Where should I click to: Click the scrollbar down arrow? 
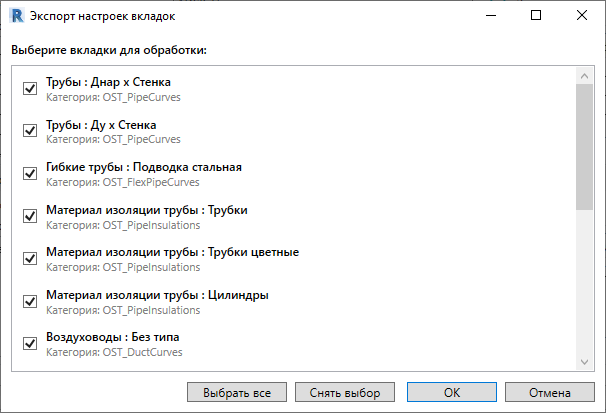click(584, 362)
